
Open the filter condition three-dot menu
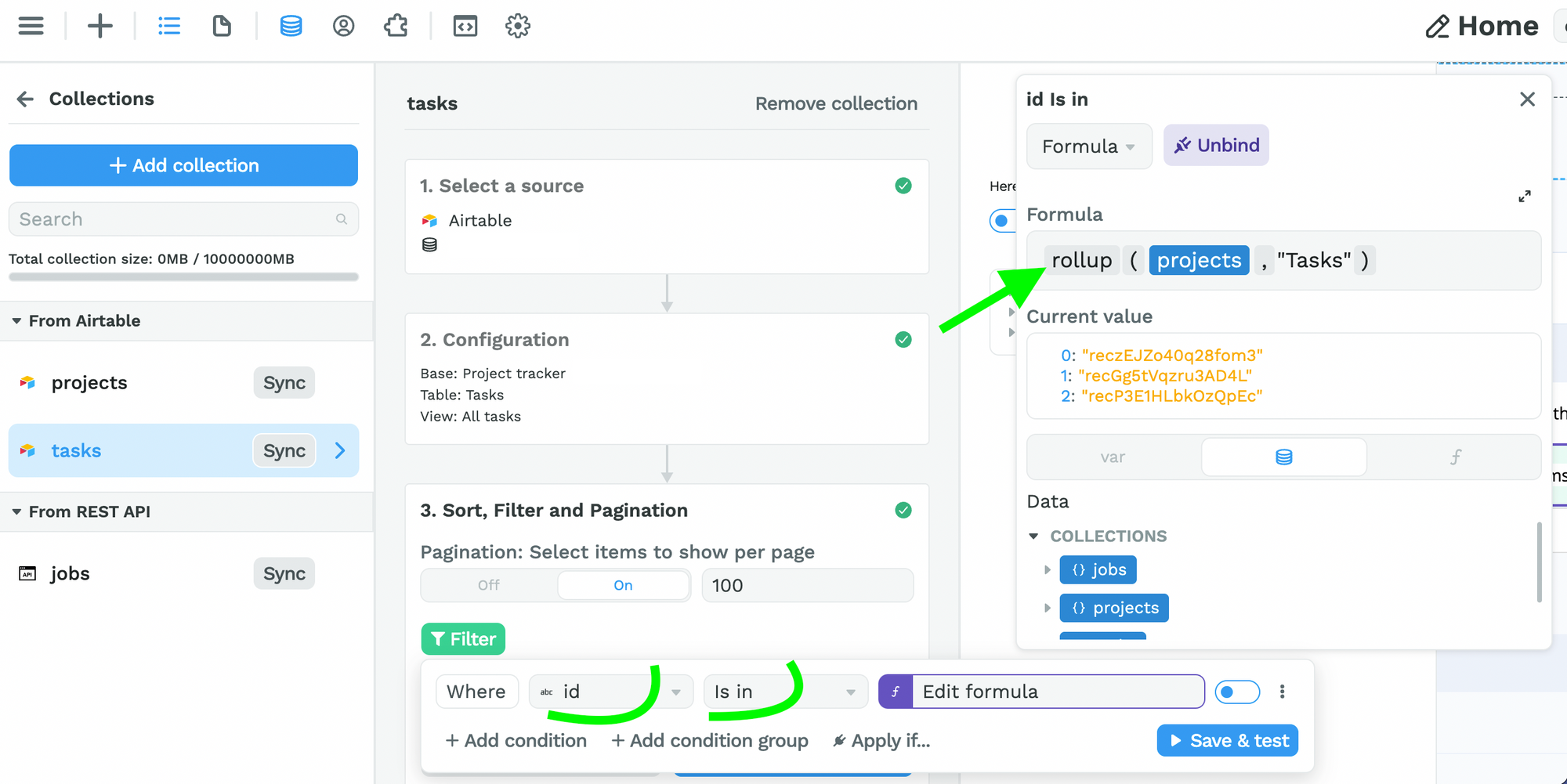[x=1282, y=692]
